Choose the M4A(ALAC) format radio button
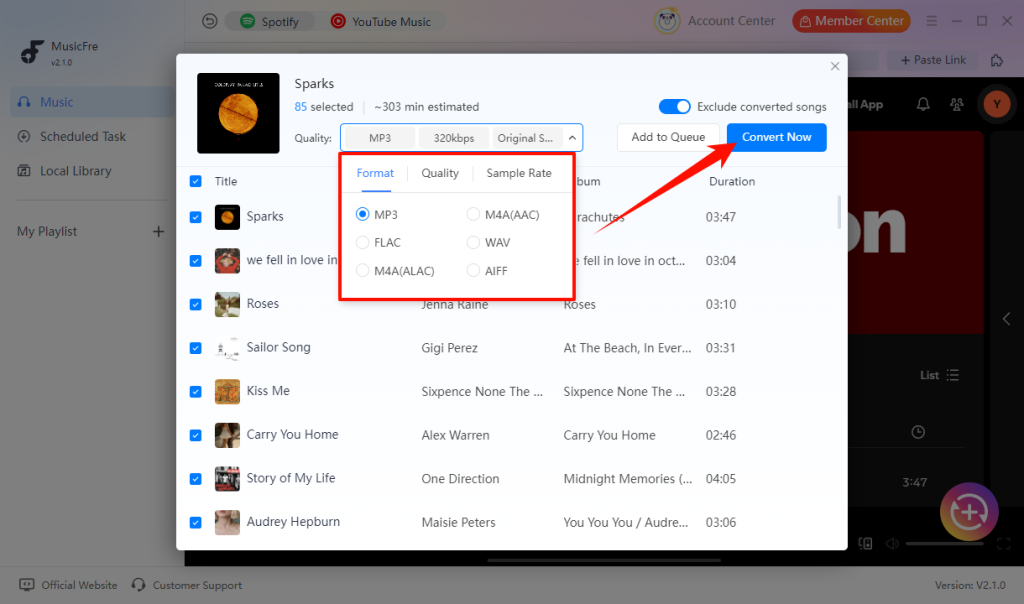 (x=362, y=270)
